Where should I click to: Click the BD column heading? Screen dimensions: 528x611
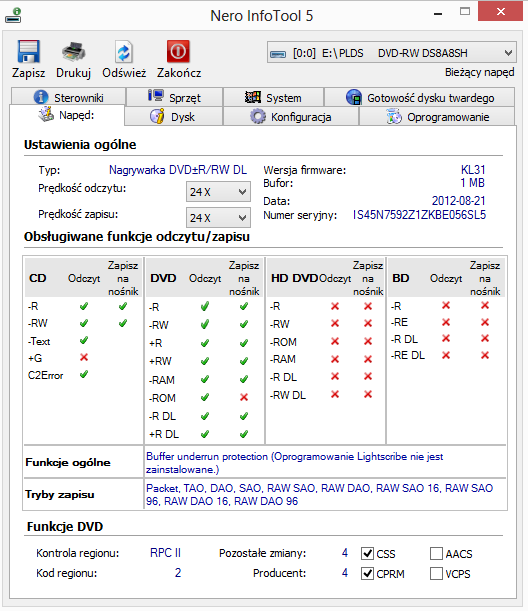coord(401,278)
